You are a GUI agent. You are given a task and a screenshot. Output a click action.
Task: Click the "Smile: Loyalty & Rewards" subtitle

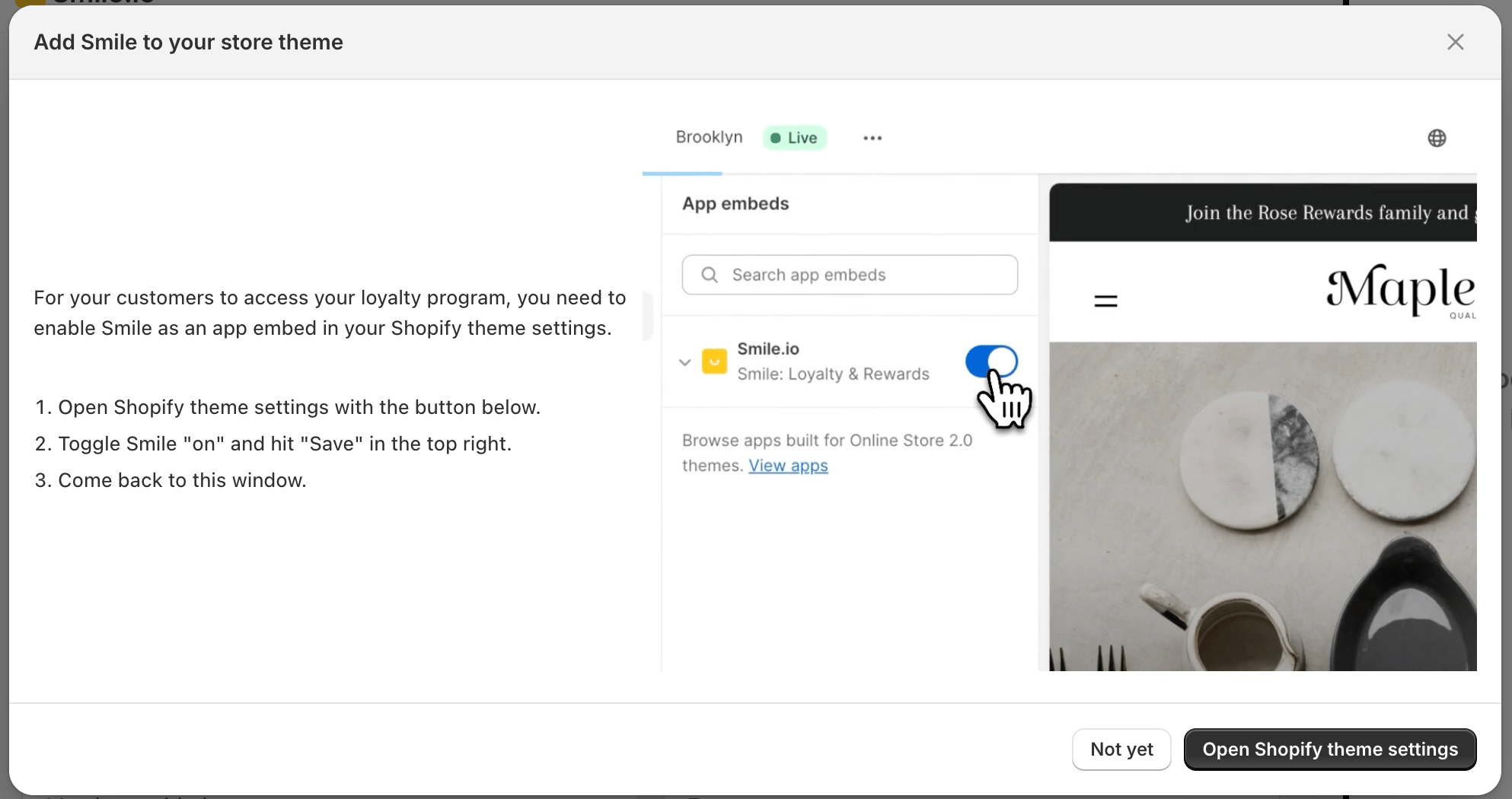(x=833, y=374)
